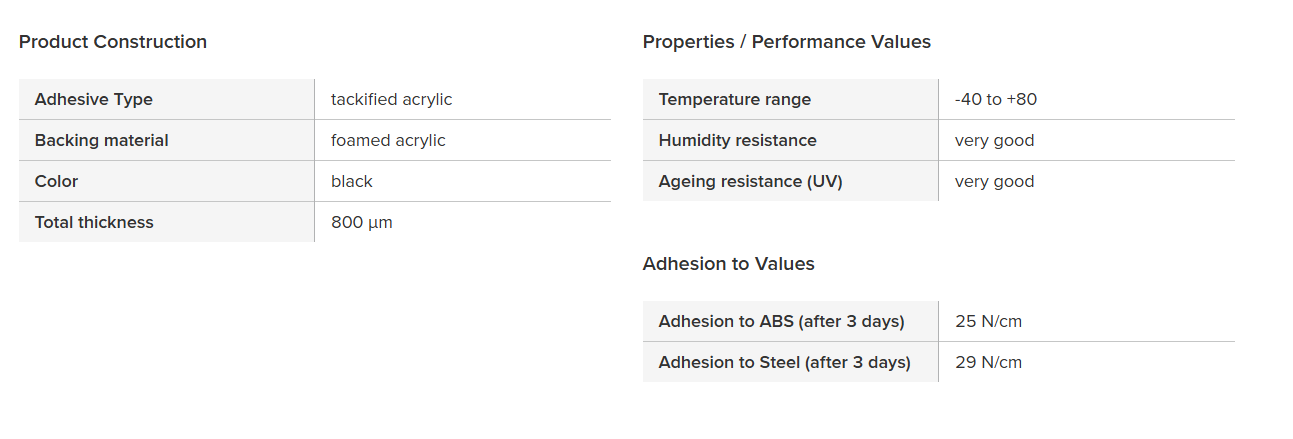Select the Color row label
This screenshot has width=1293, height=439.
click(x=56, y=181)
